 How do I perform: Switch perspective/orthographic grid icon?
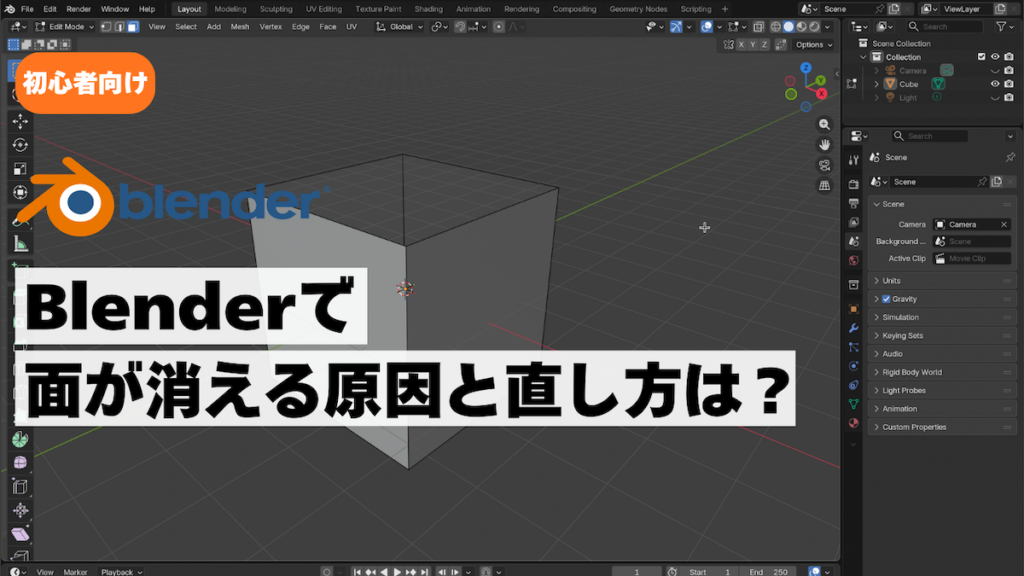[x=825, y=186]
